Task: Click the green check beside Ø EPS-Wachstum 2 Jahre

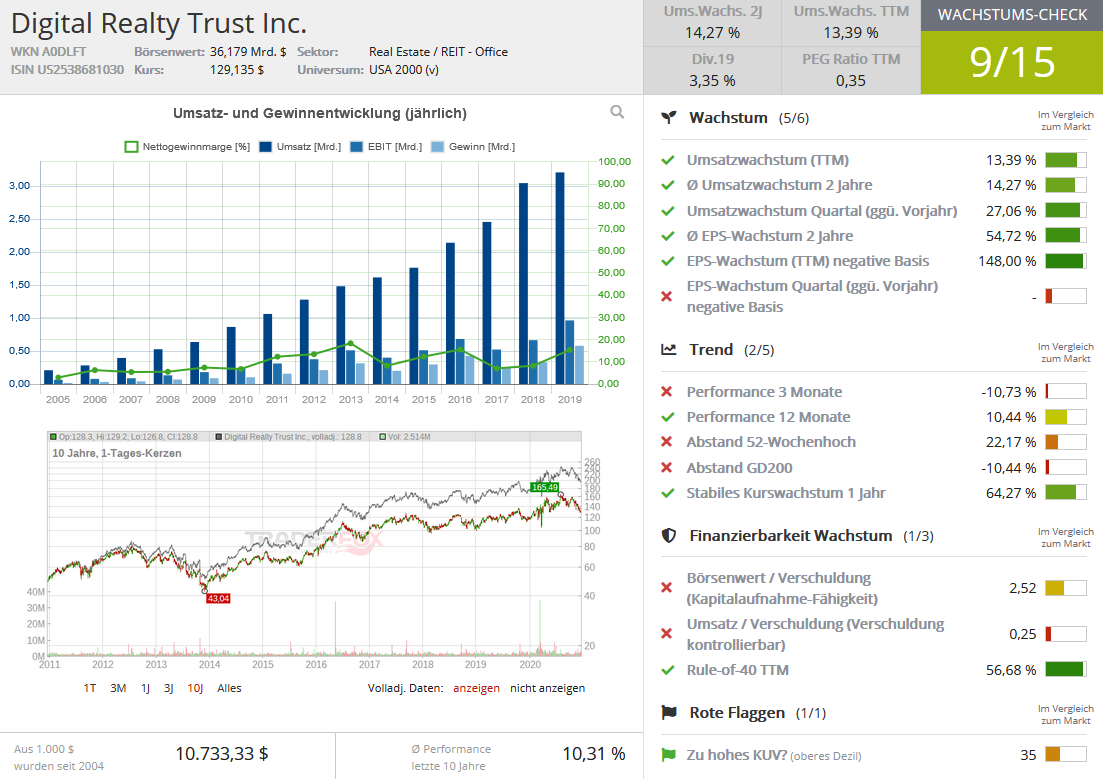Action: pos(668,236)
